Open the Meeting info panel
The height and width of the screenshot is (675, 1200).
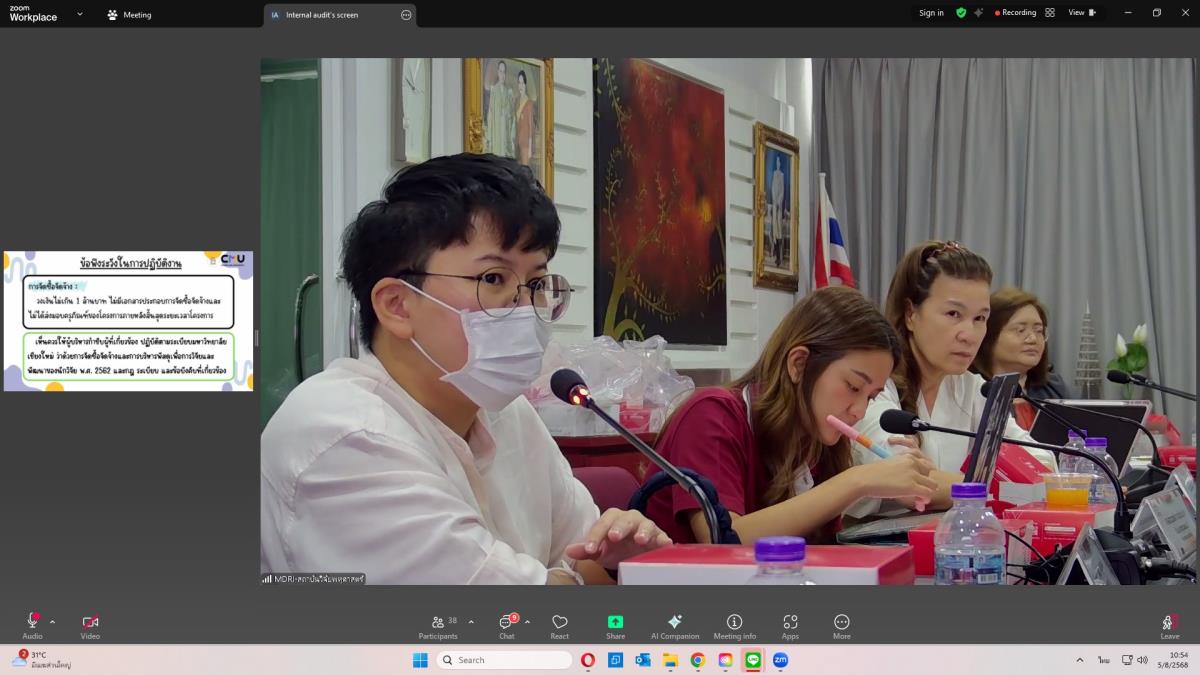[x=734, y=626]
